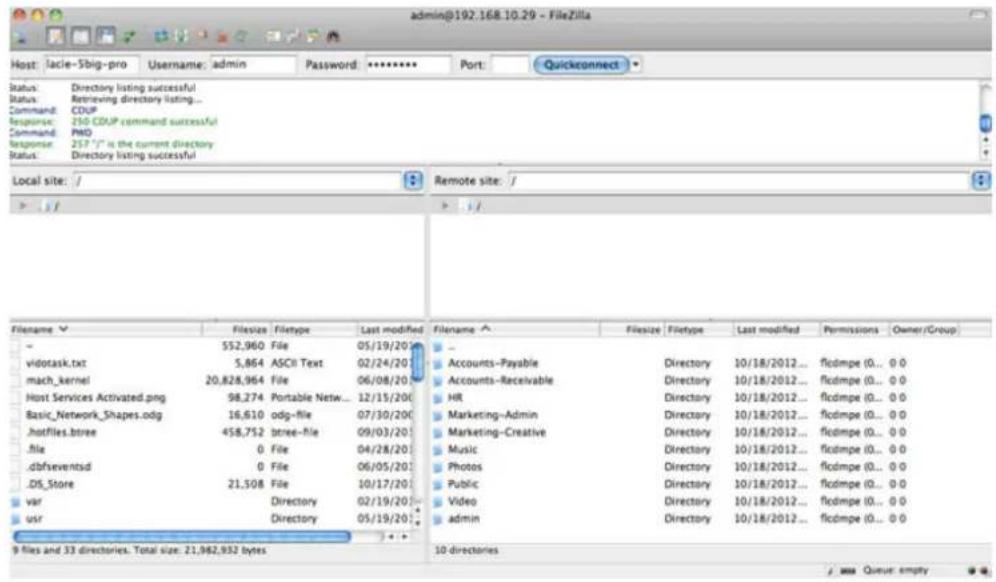Open the Quickconnect history dropdown arrow
This screenshot has width=996, height=582.
click(636, 64)
